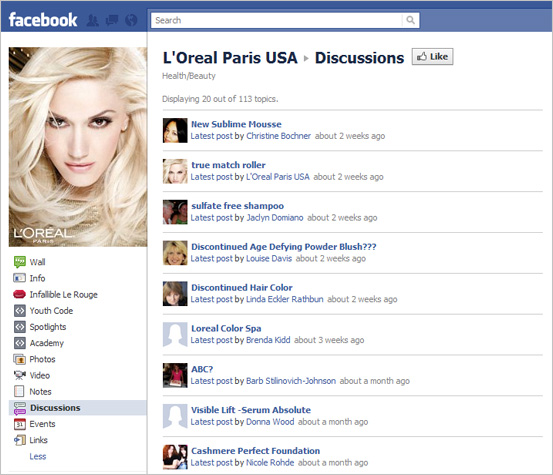This screenshot has height=475, width=553.
Task: Click Cashmere Perfect Foundation avatar thumbnail
Action: (175, 457)
